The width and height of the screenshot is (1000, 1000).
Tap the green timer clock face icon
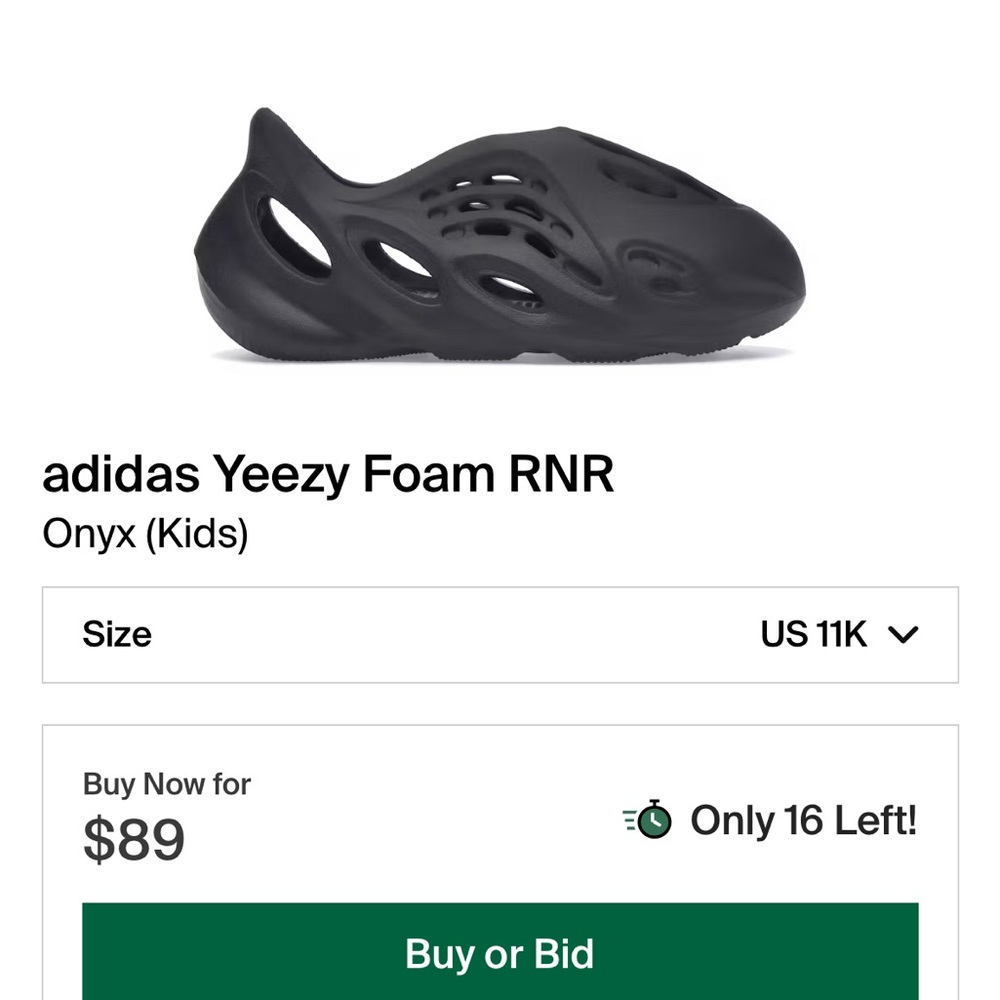[x=654, y=823]
